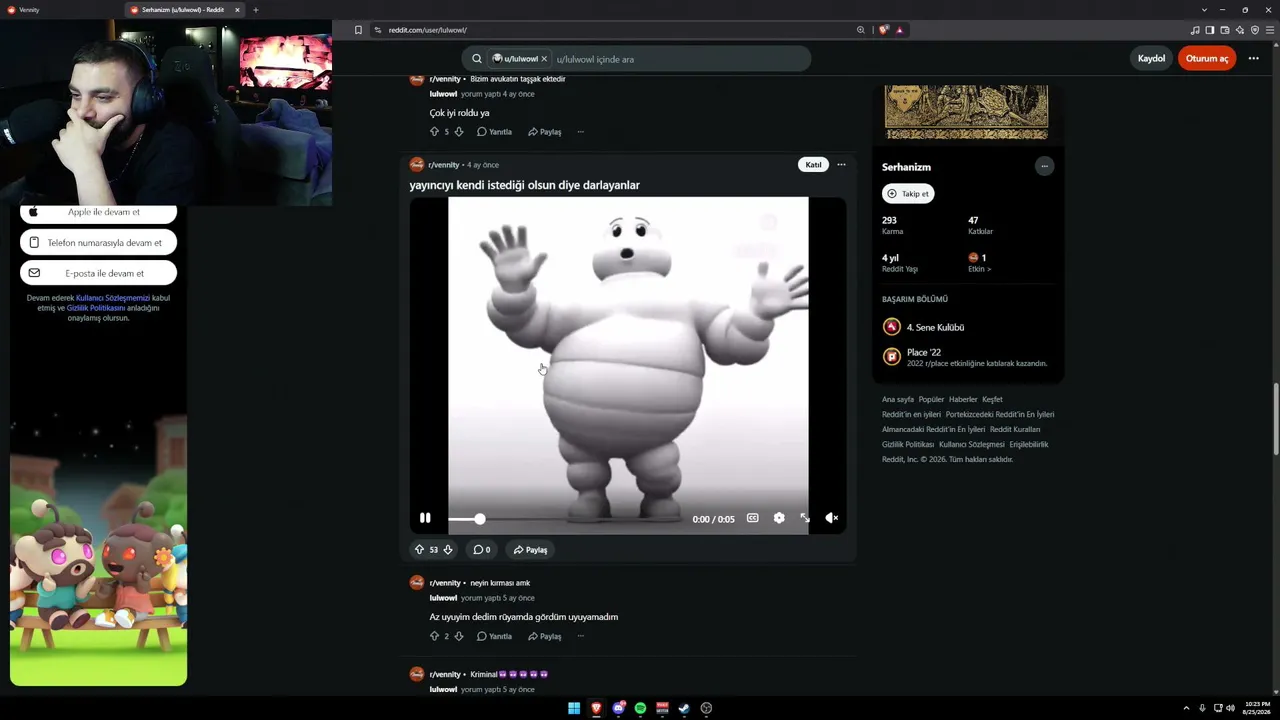This screenshot has width=1280, height=720.
Task: Share the video post via Paylaş
Action: [x=531, y=550]
